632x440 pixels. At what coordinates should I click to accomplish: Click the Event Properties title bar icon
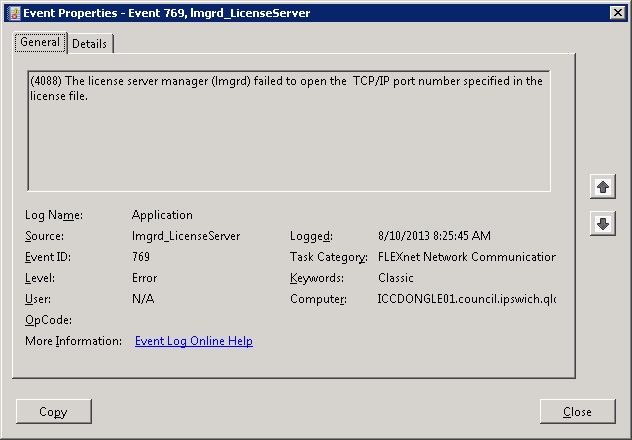coord(12,12)
